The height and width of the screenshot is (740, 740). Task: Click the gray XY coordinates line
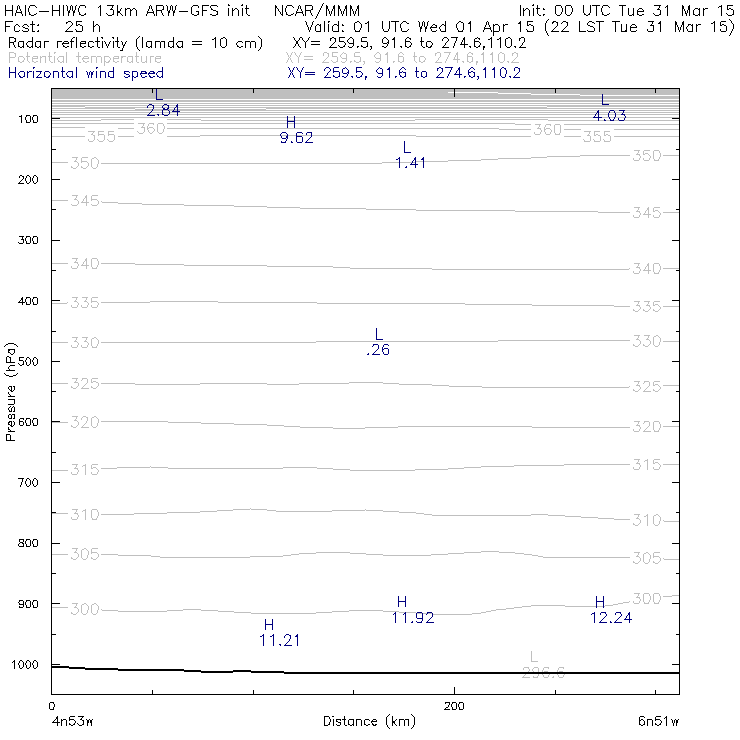click(403, 58)
